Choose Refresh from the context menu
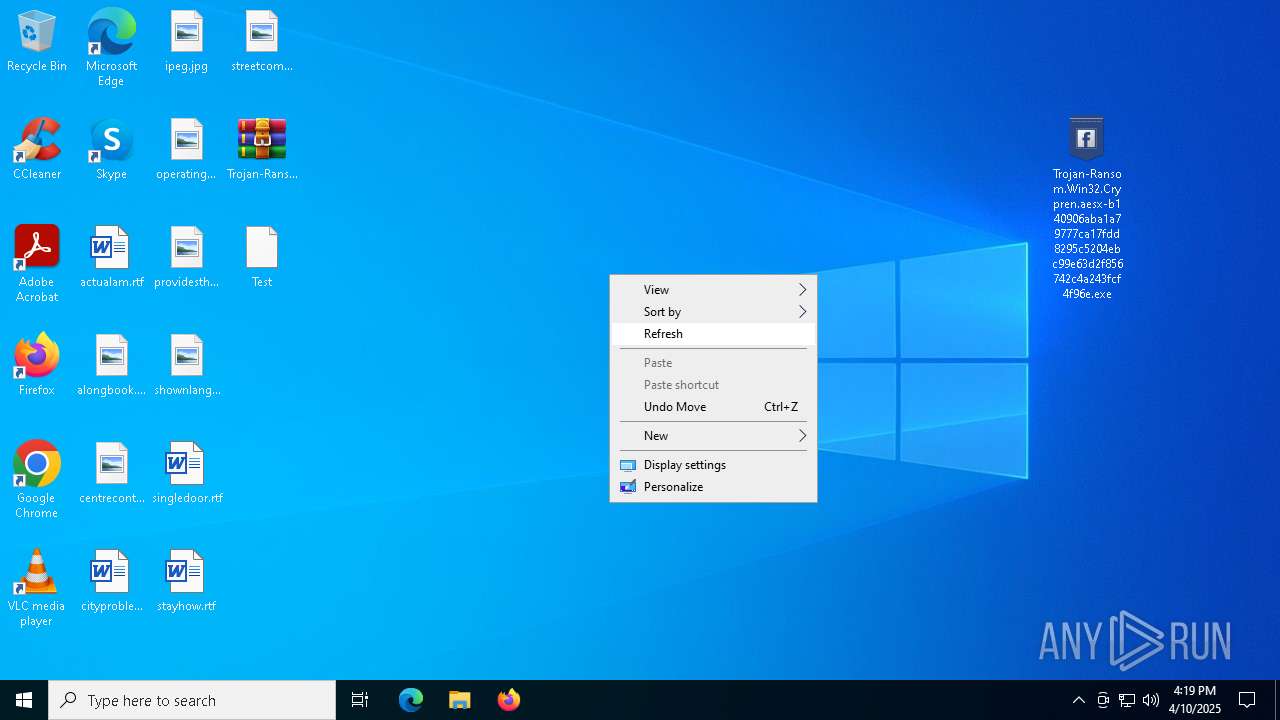 point(713,334)
